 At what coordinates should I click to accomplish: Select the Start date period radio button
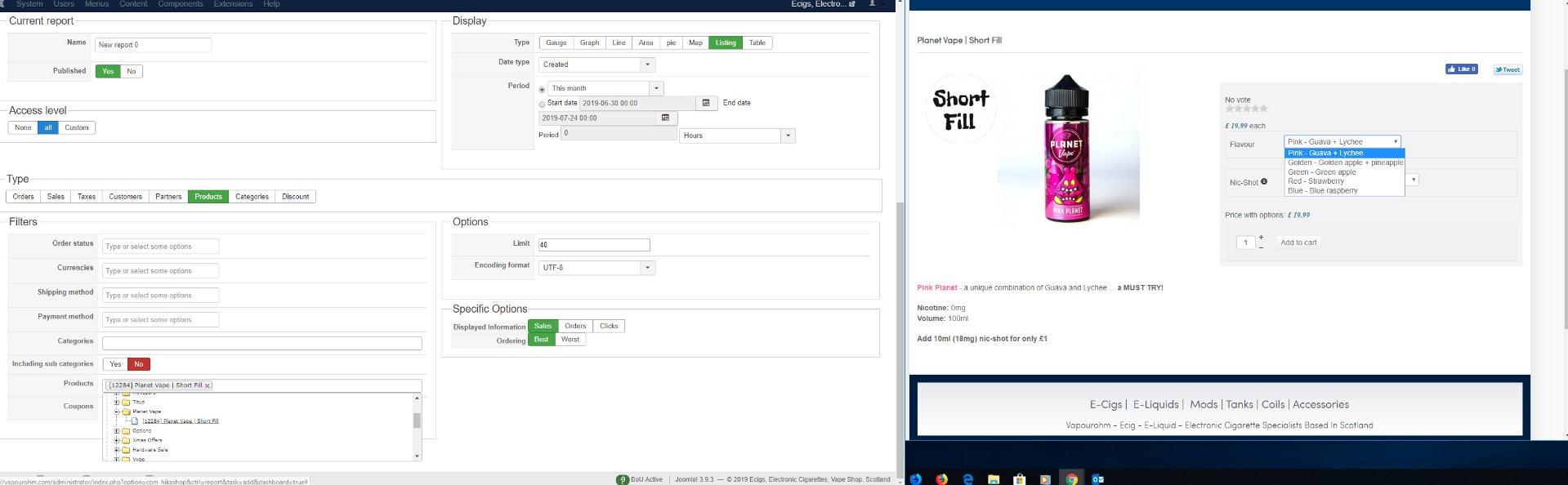click(542, 105)
